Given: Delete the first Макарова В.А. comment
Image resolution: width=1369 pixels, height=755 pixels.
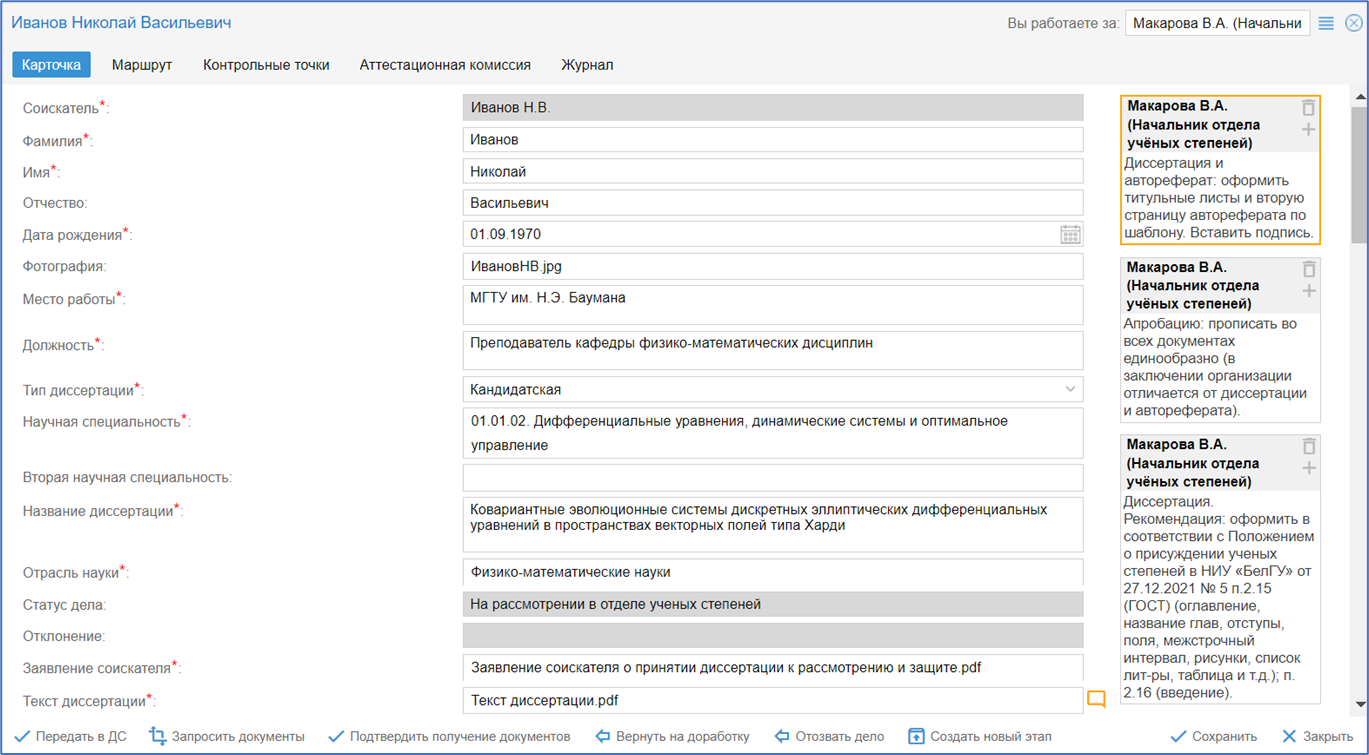Looking at the screenshot, I should click(x=1308, y=108).
